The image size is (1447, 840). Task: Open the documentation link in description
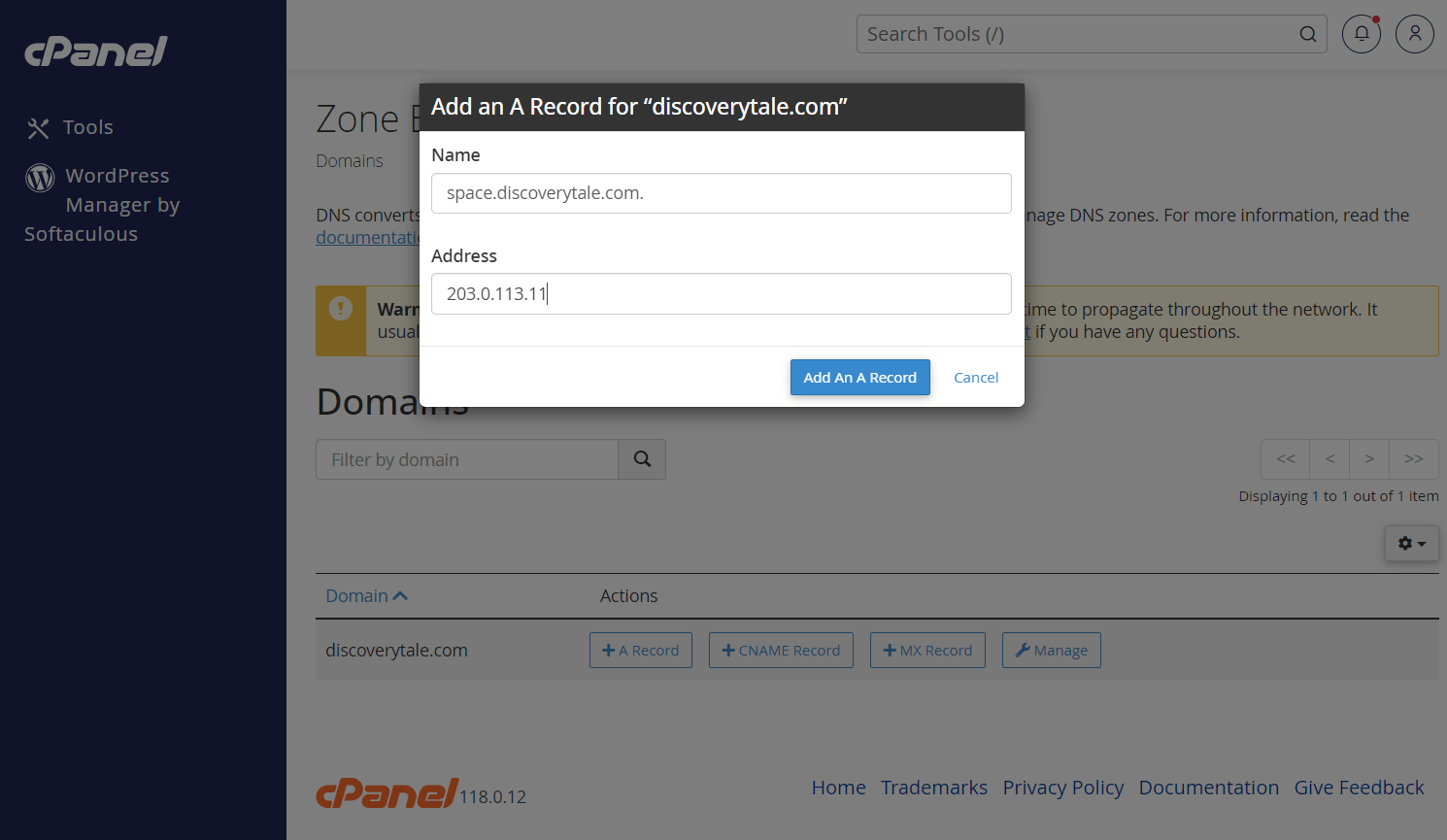point(367,238)
